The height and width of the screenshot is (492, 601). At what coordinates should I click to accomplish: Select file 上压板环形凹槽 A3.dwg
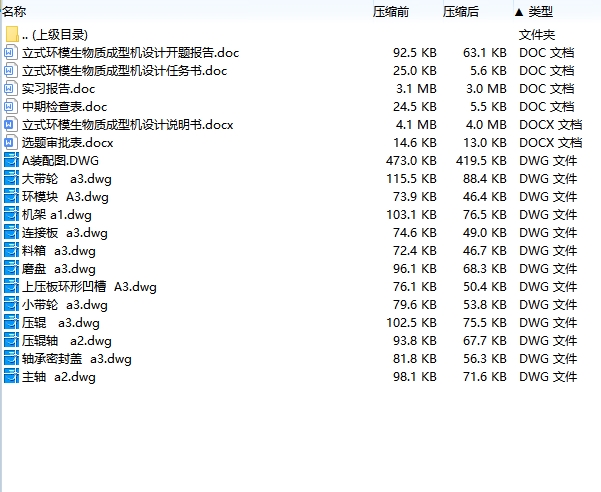[89, 287]
